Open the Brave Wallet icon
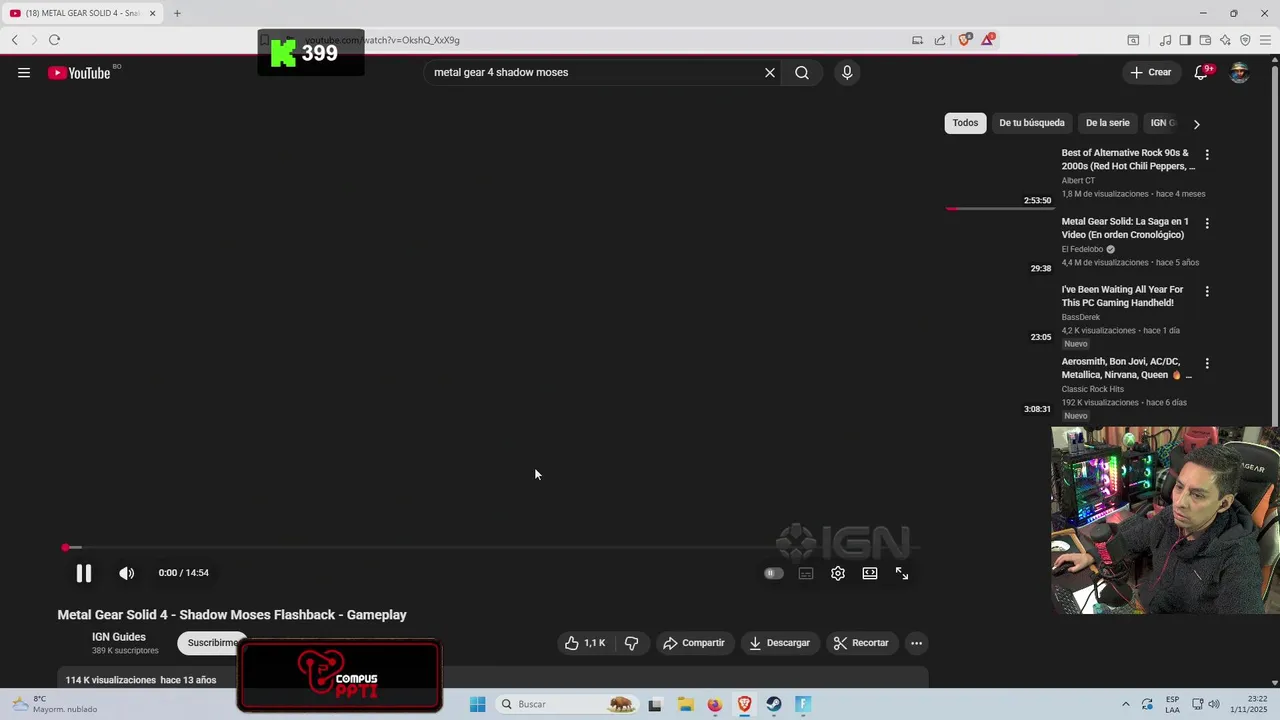 click(x=1205, y=40)
